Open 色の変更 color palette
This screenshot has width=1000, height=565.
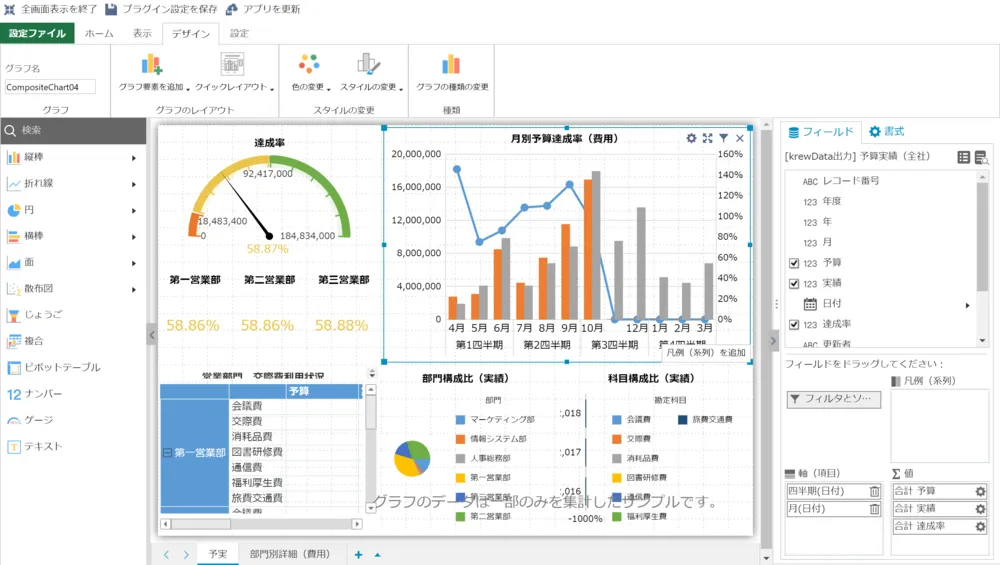pyautogui.click(x=310, y=73)
